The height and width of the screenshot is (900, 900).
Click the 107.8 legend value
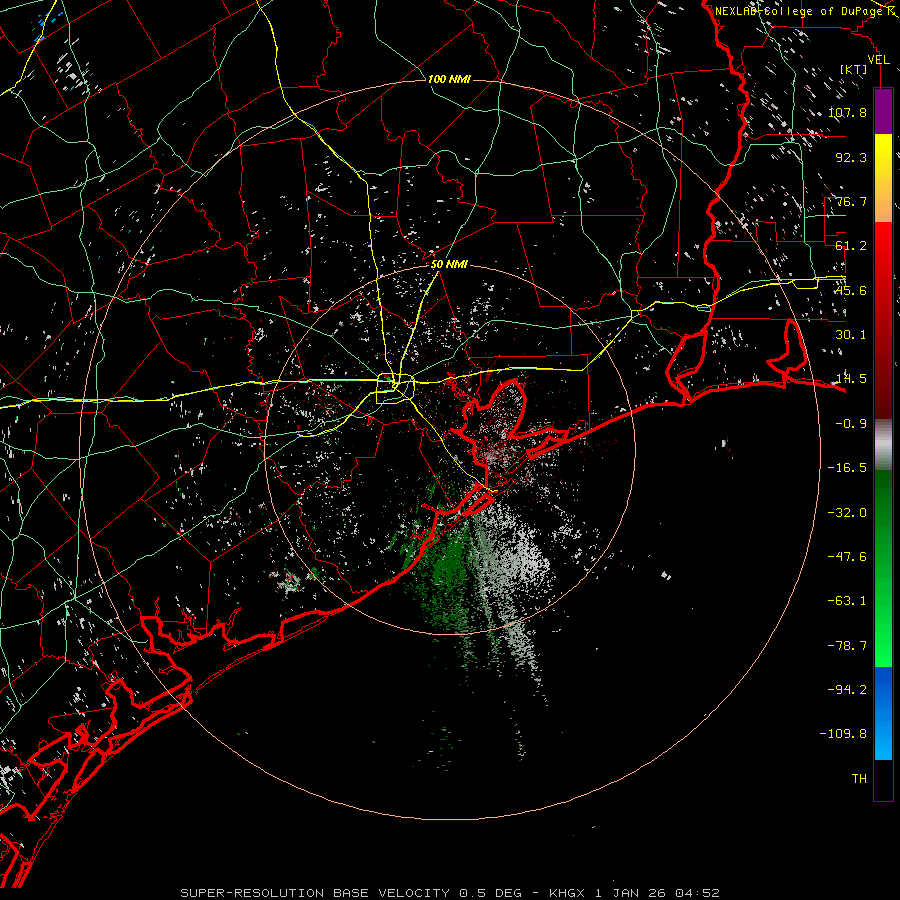(847, 112)
